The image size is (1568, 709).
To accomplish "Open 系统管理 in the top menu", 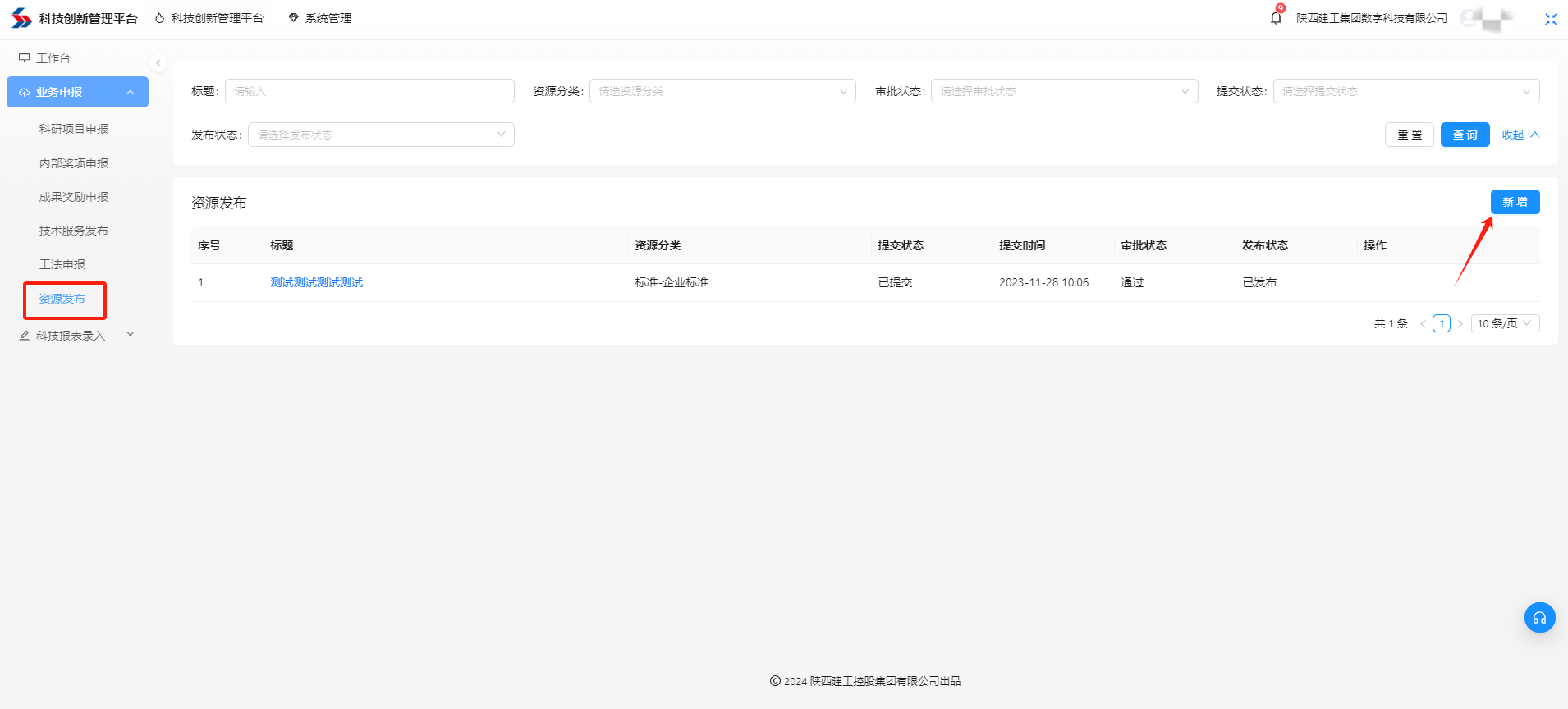I will [x=320, y=18].
